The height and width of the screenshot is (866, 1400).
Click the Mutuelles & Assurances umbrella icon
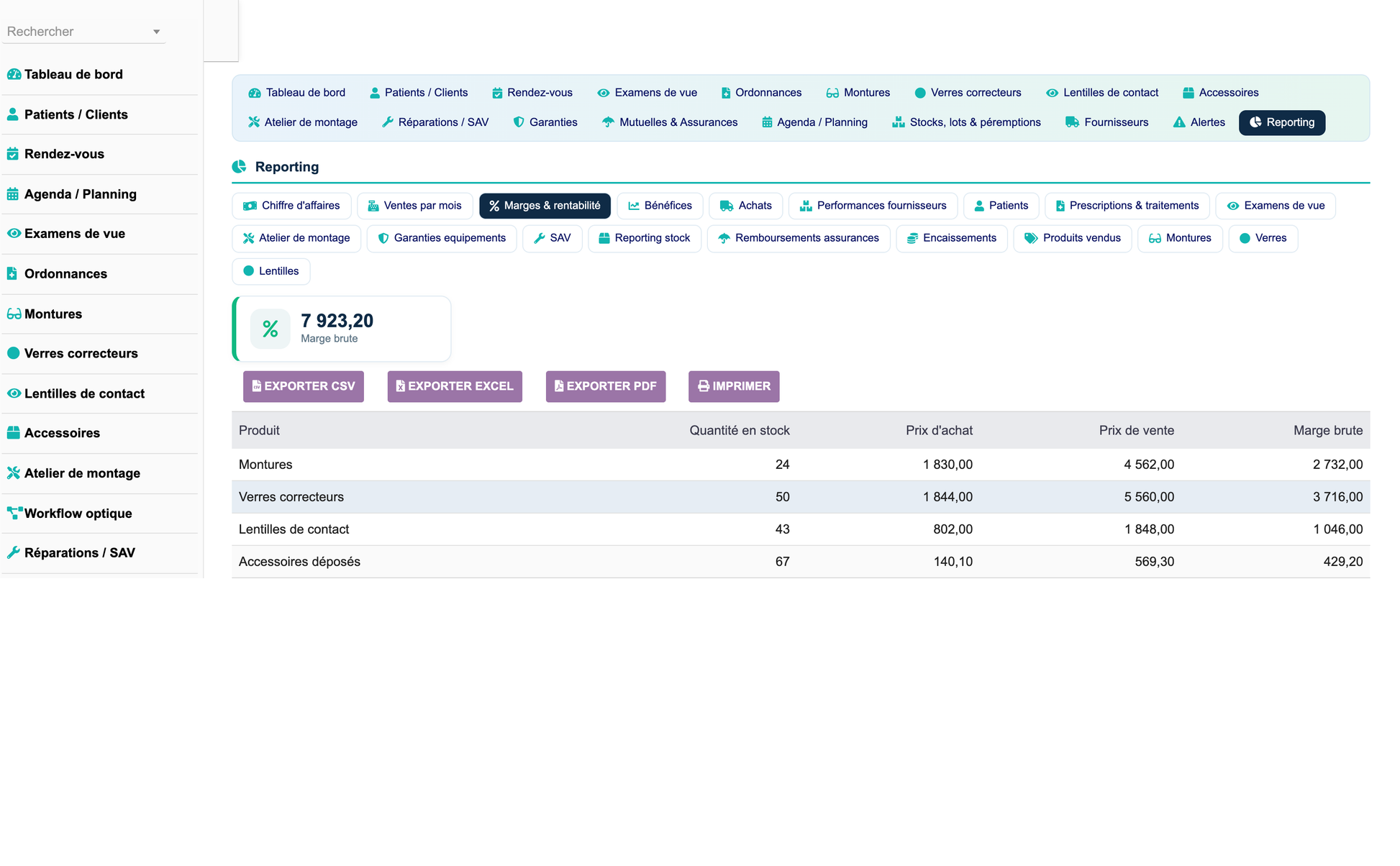[608, 122]
